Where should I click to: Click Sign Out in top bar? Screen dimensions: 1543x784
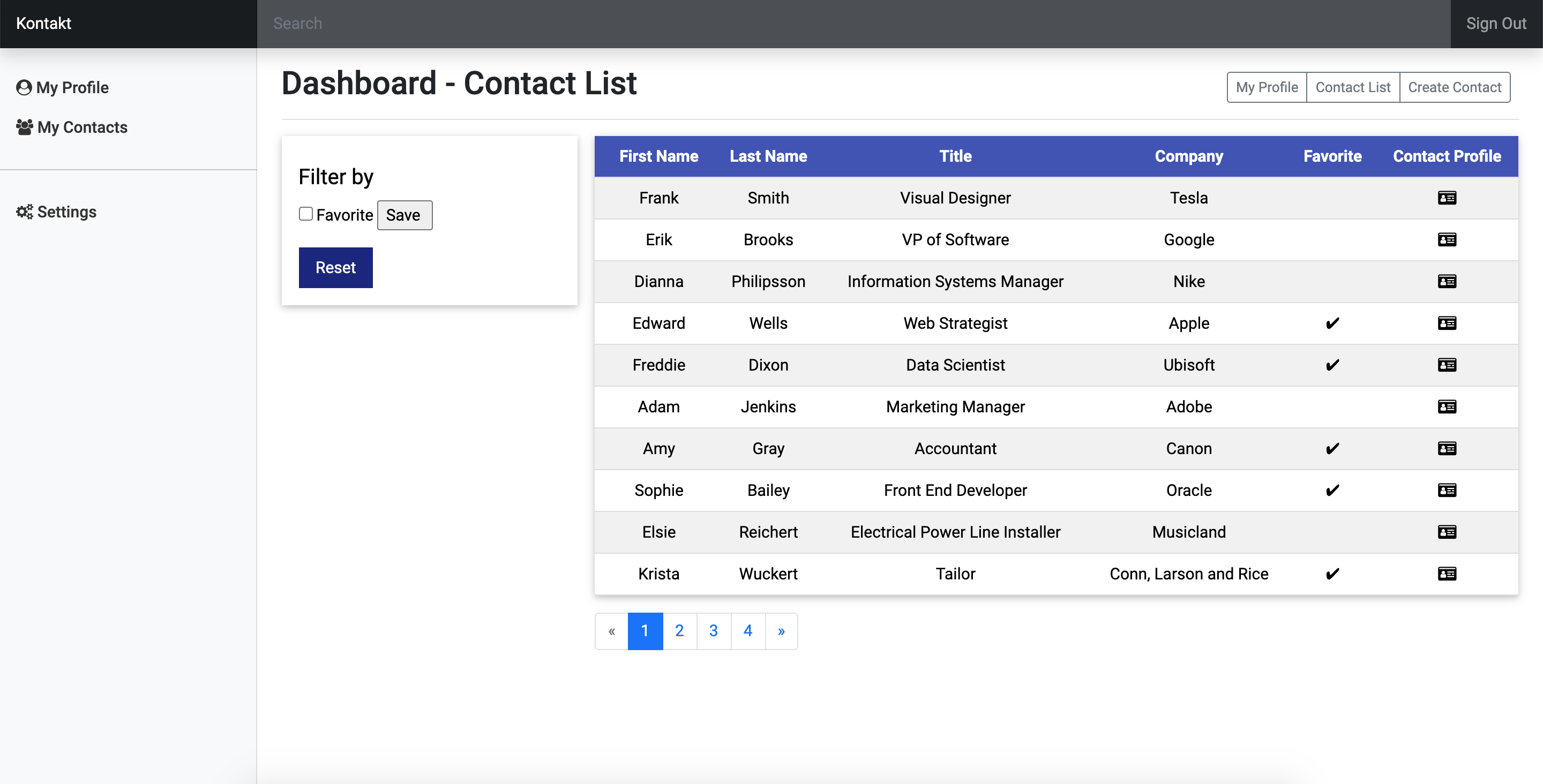pos(1496,24)
